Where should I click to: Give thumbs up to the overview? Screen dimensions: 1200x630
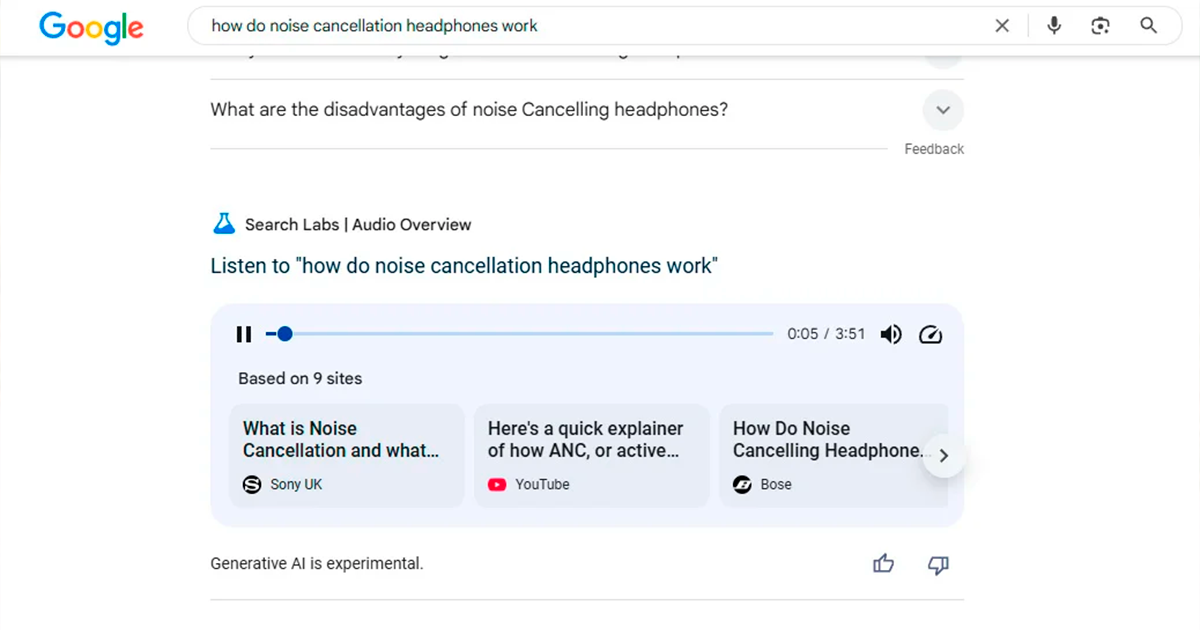tap(883, 564)
